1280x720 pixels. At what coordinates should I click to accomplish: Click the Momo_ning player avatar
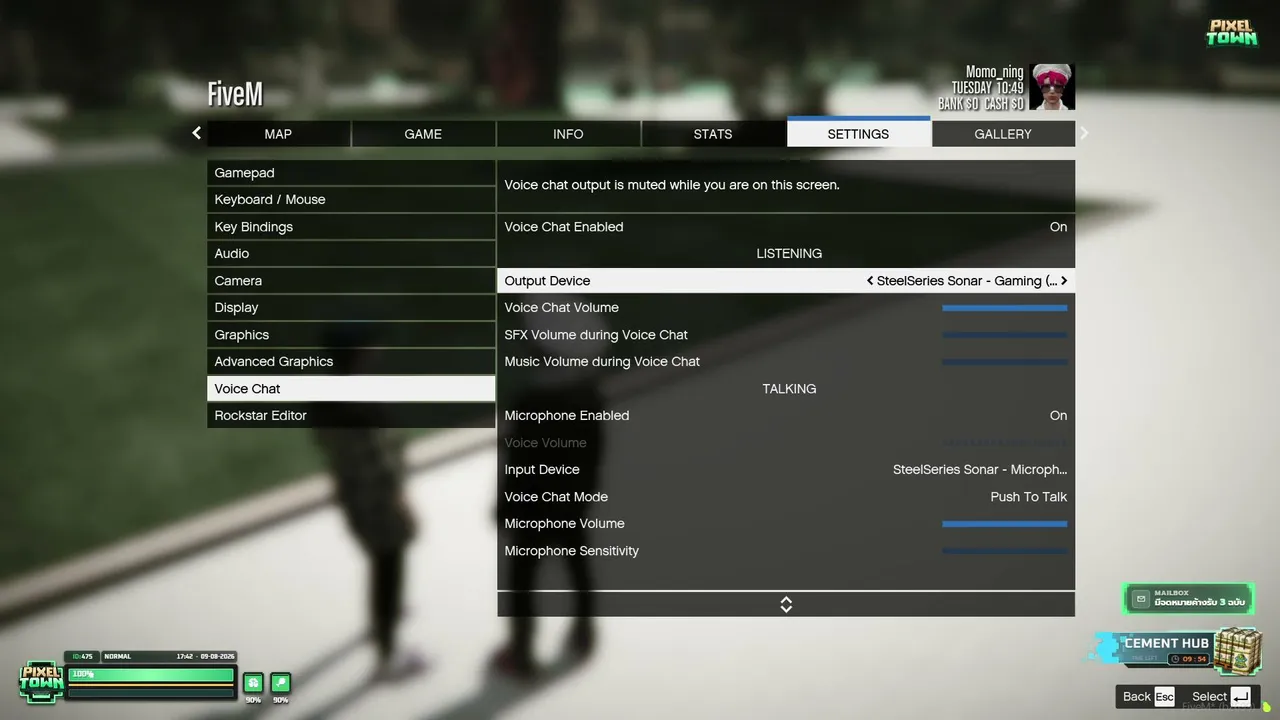pos(1052,87)
